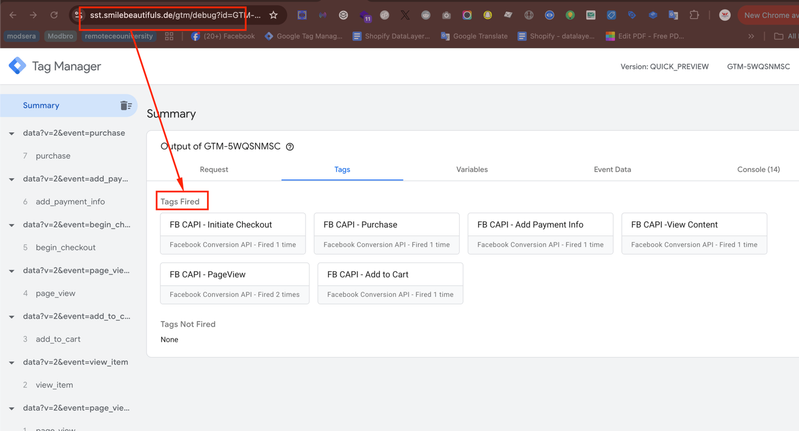Viewport: 799px width, 431px height.
Task: Open the yellow ghost extension icon
Action: [488, 15]
